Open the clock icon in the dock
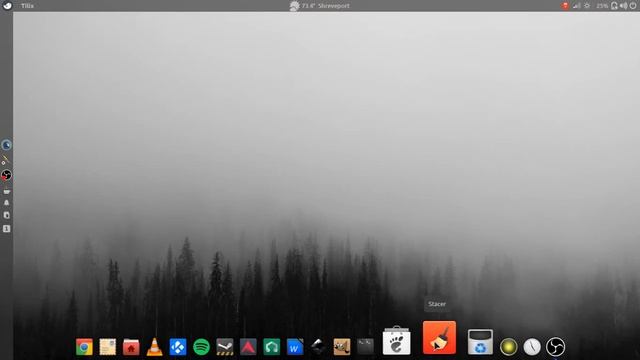Screen dimensions: 640x360 pos(532,347)
